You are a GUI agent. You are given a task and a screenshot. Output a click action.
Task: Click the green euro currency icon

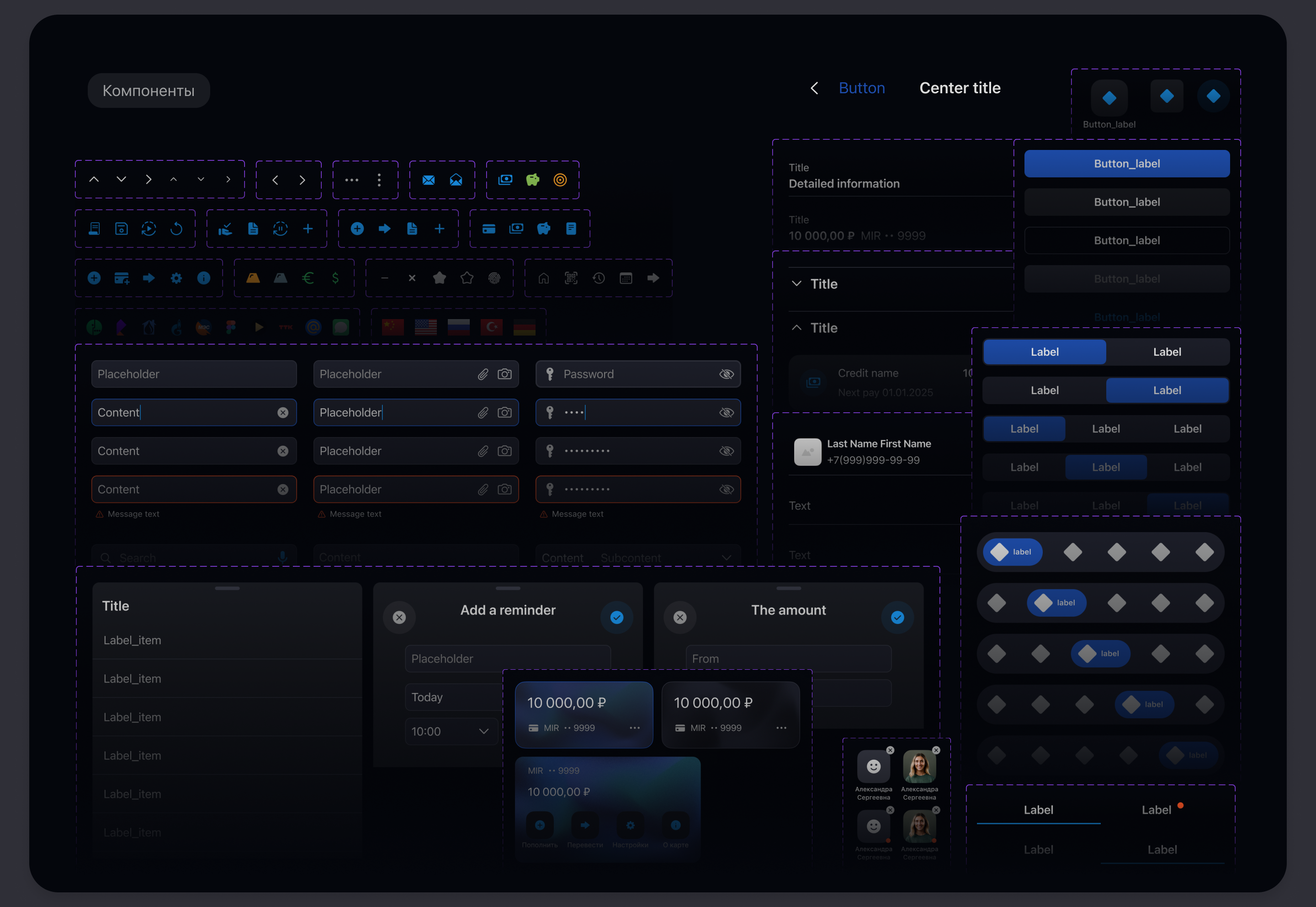point(308,278)
